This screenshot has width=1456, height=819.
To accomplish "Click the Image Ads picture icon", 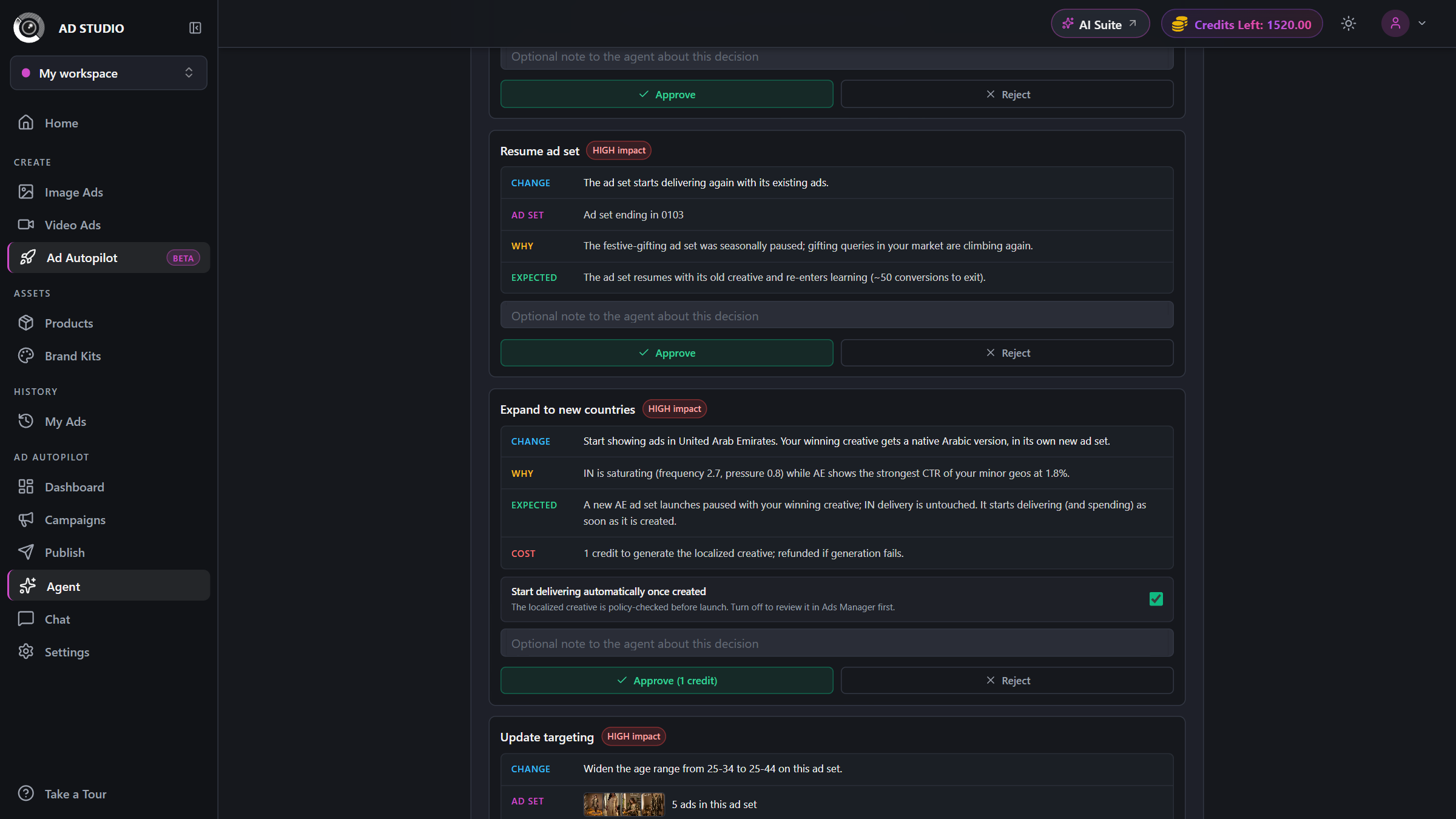I will click(25, 192).
